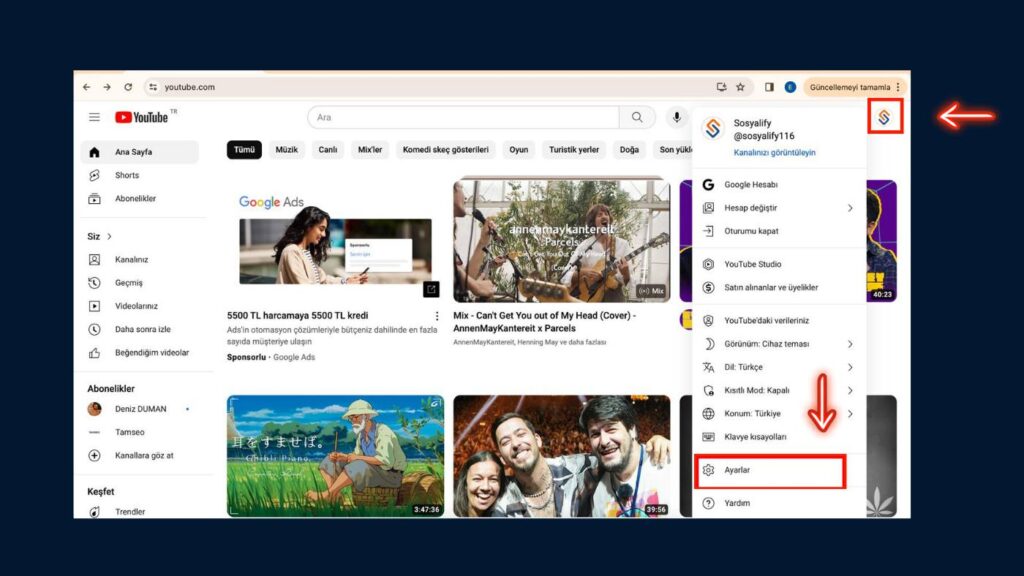Open Ana Sayfa in sidebar
1024x576 pixels.
[140, 152]
